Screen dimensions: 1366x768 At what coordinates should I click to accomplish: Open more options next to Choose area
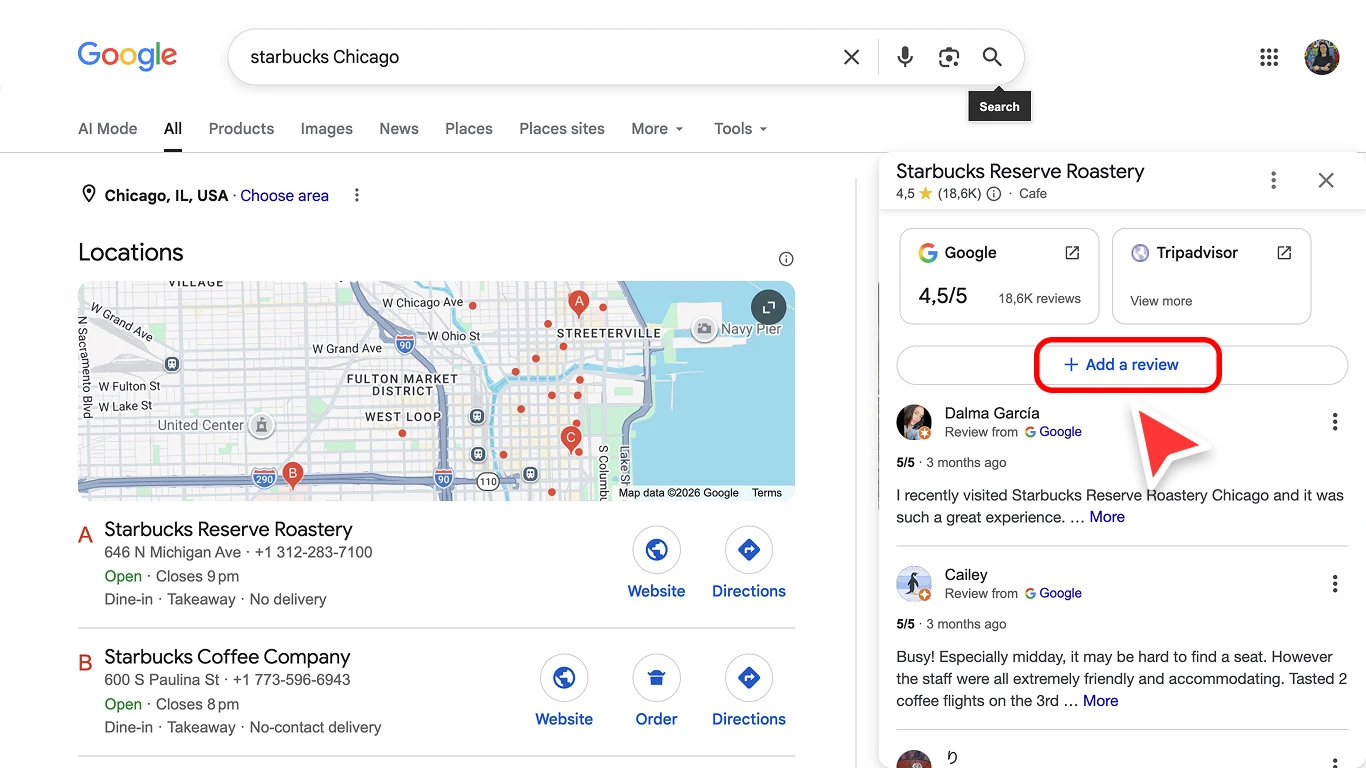[357, 195]
